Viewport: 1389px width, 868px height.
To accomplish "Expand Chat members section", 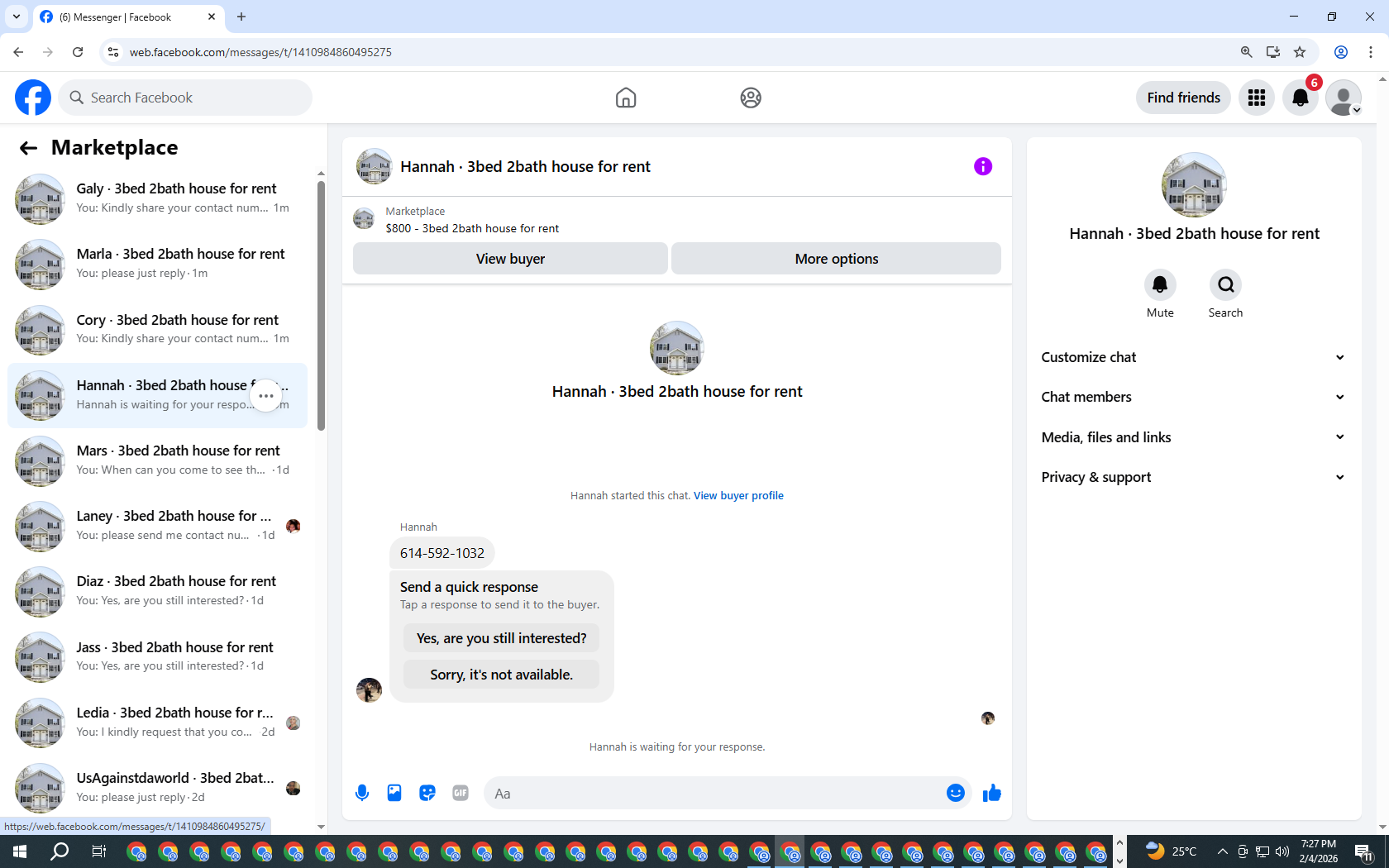I will click(x=1193, y=397).
